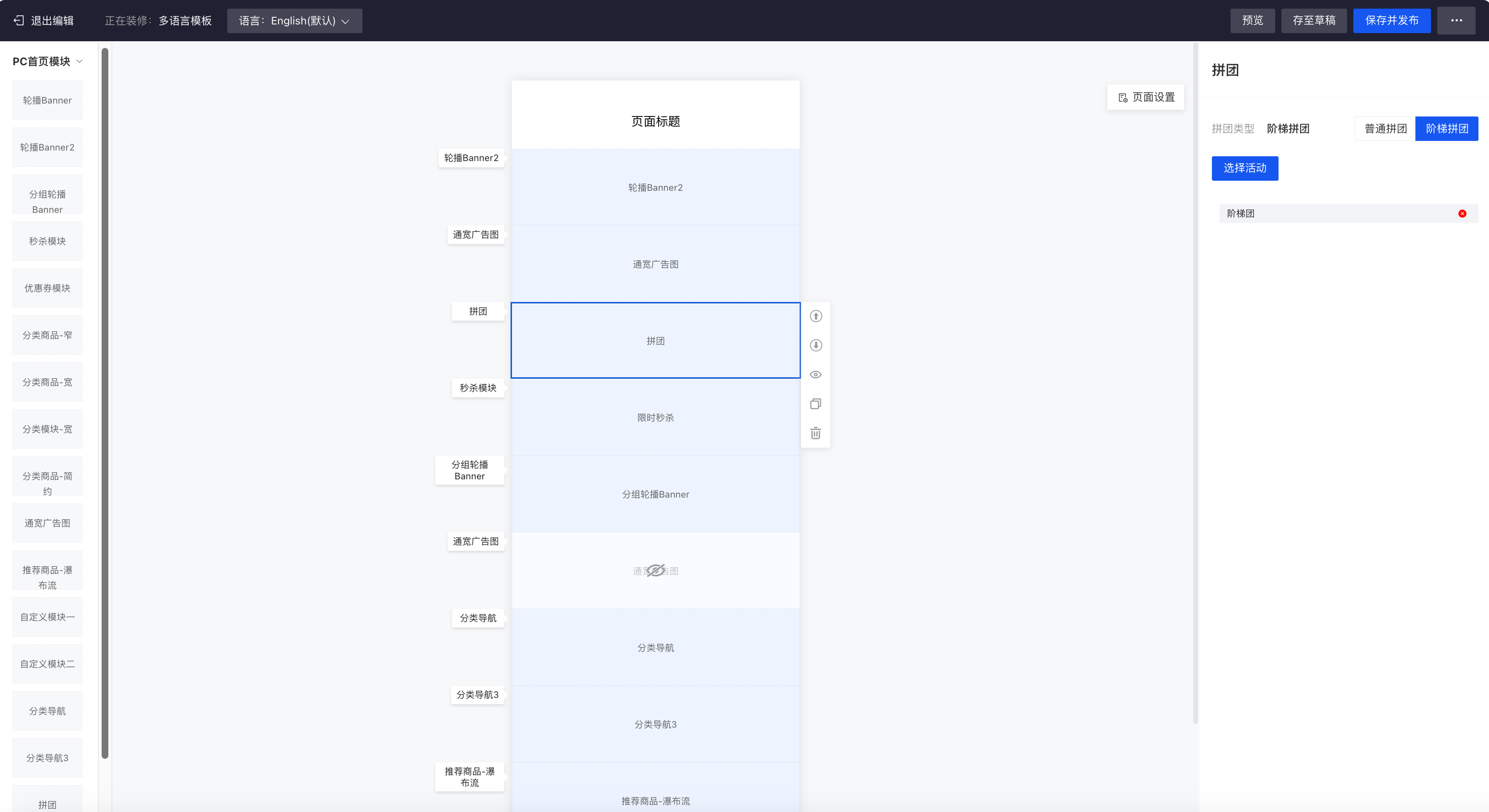Open the 页面设置 page settings
1489x812 pixels.
click(1146, 97)
